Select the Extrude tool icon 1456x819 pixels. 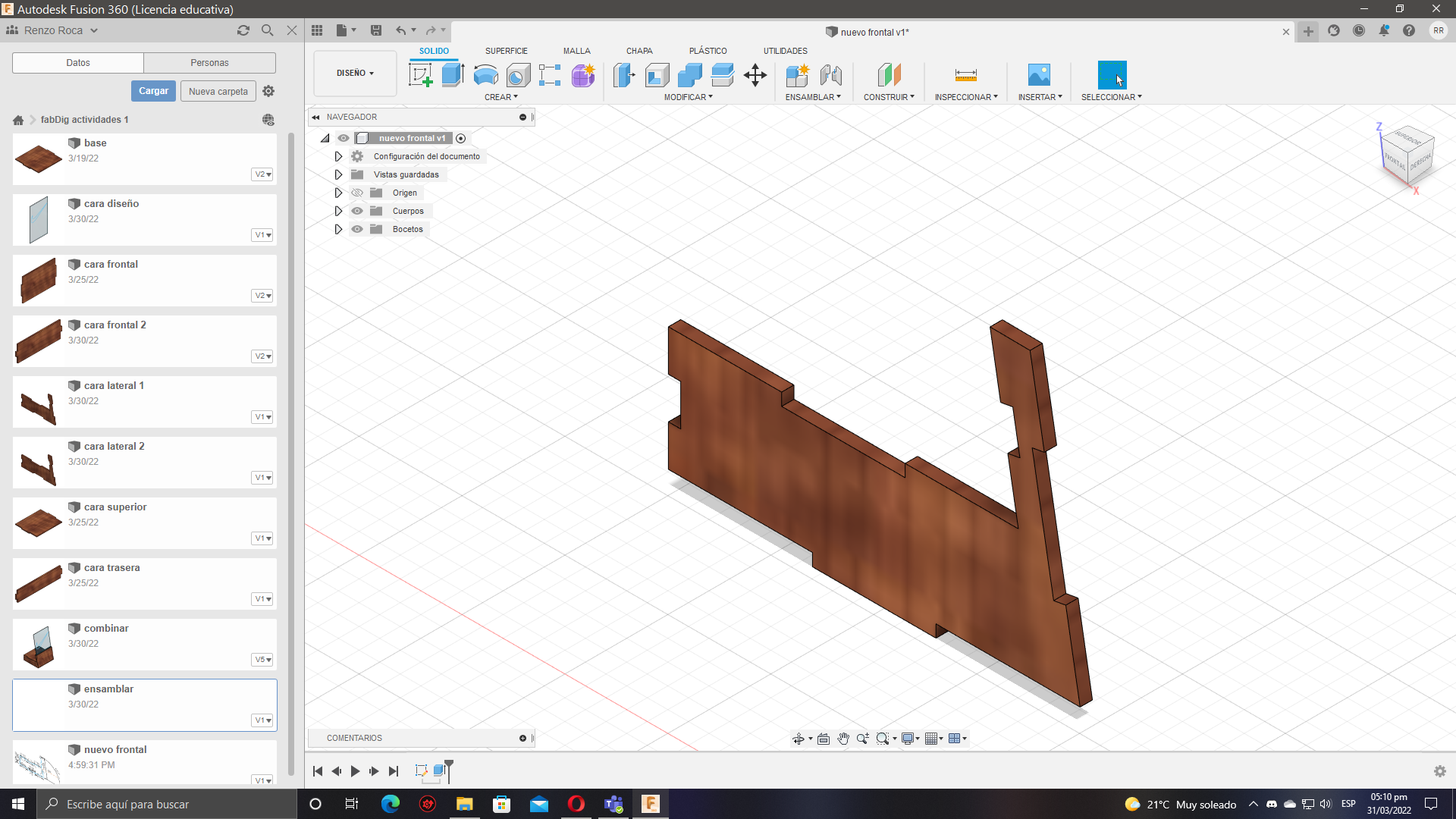453,75
